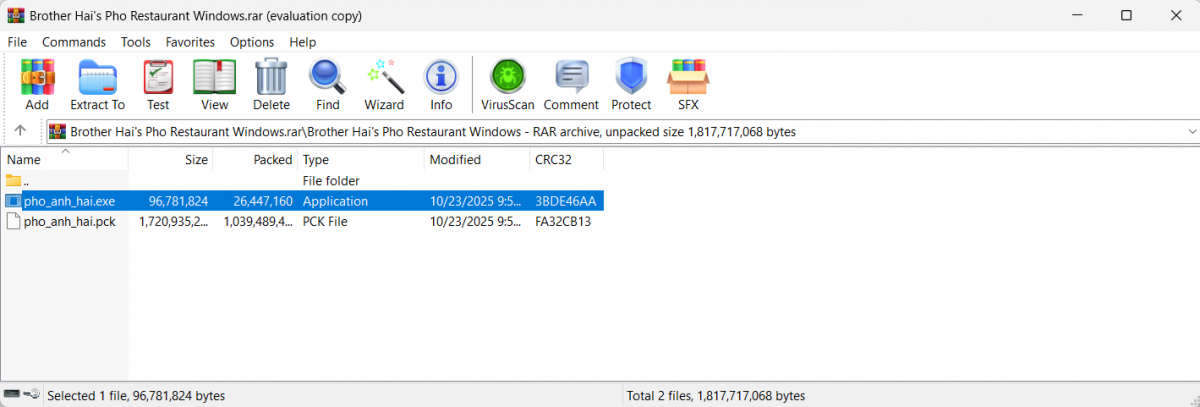Click the 'File folder' type cell

[x=331, y=181]
